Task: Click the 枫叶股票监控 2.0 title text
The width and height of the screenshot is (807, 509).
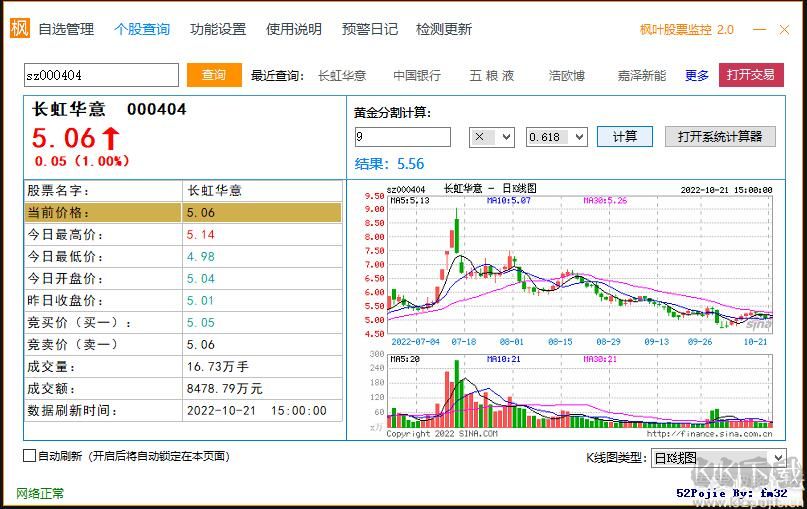Action: pos(687,29)
